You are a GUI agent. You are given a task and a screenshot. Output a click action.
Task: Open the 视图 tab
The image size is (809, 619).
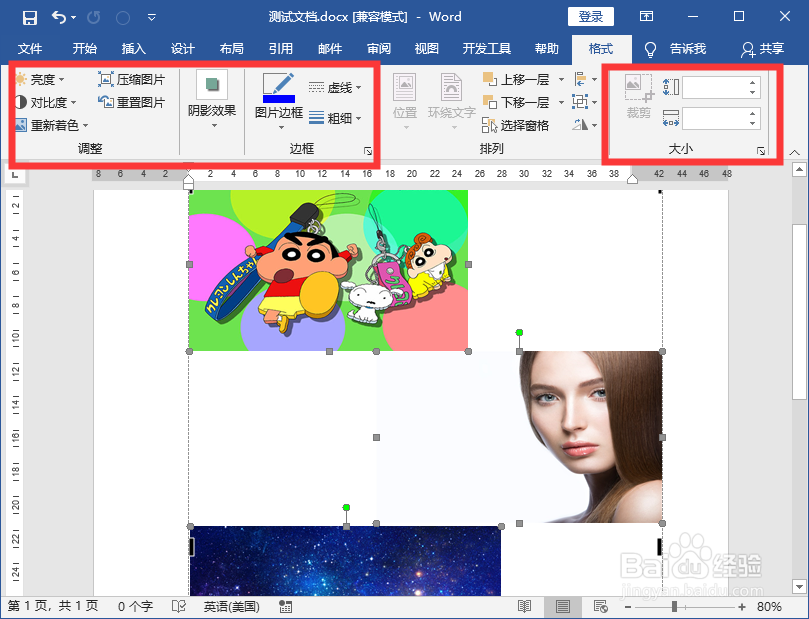pyautogui.click(x=427, y=48)
